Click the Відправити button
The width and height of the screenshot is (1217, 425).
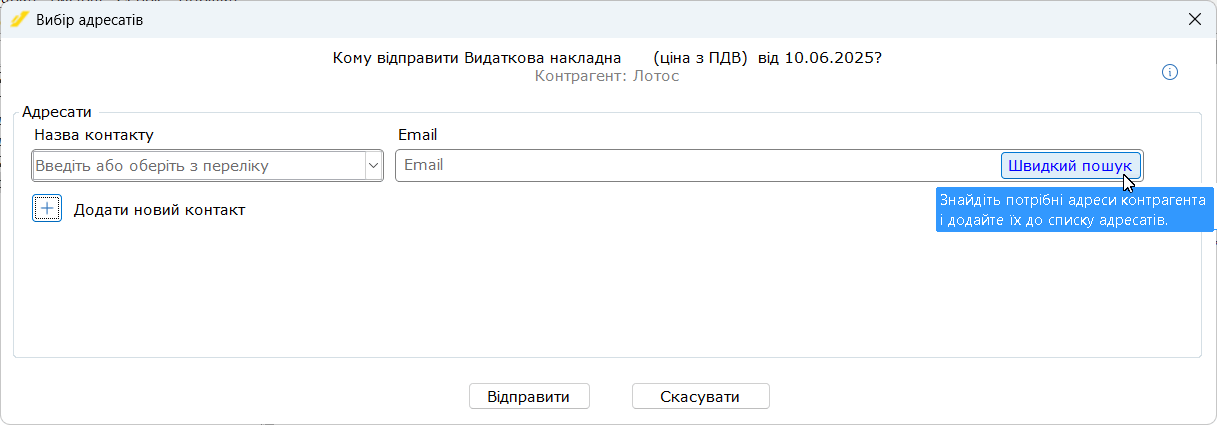[x=529, y=397]
